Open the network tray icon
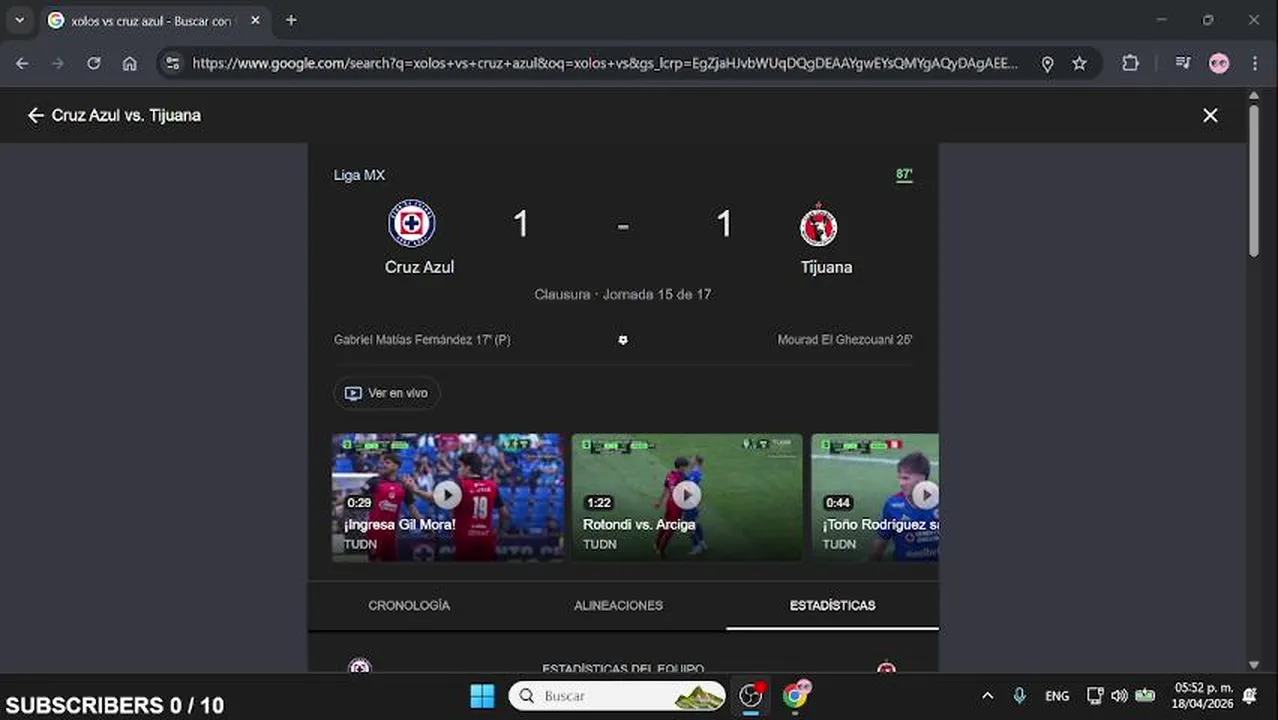This screenshot has height=720, width=1278. (x=1095, y=696)
